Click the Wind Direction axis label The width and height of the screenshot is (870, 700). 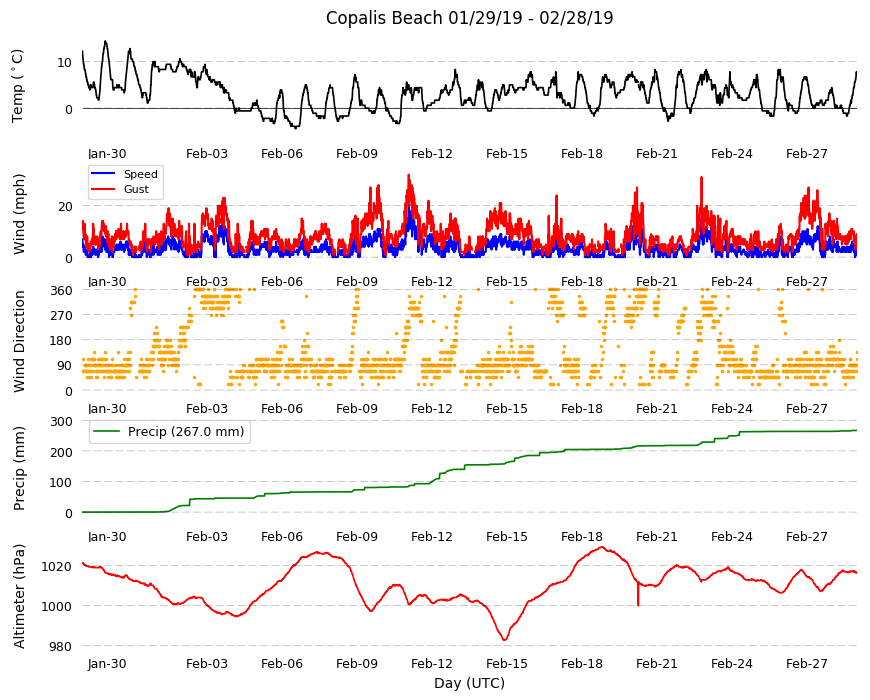click(19, 342)
